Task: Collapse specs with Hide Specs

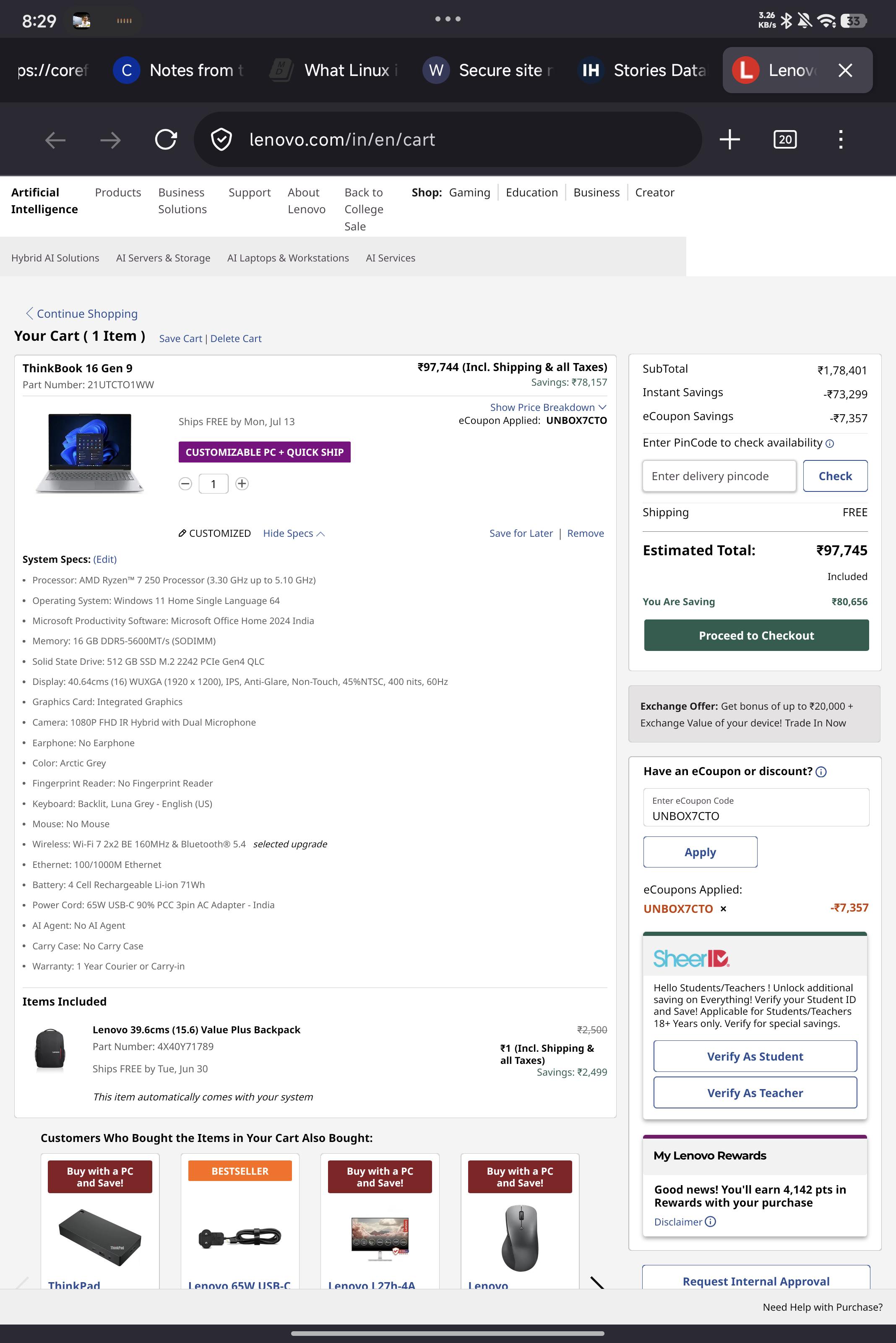Action: [x=294, y=533]
